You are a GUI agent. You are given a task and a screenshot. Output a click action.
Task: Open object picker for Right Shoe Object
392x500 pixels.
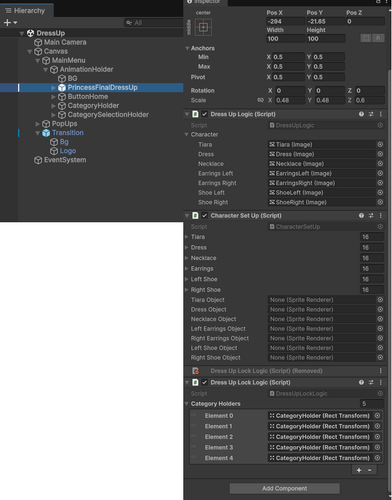coord(380,357)
